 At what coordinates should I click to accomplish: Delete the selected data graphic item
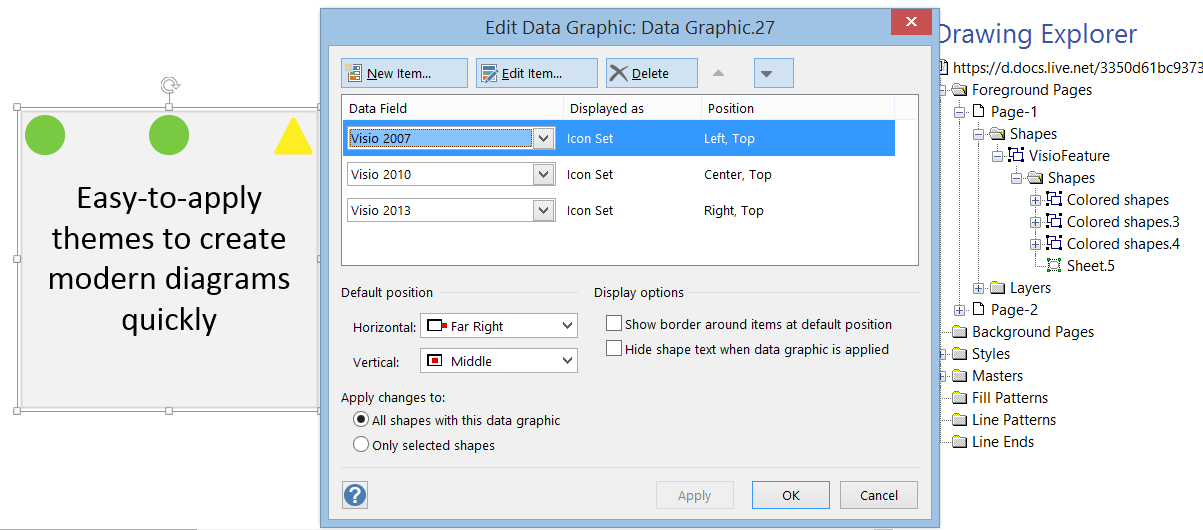pos(652,73)
